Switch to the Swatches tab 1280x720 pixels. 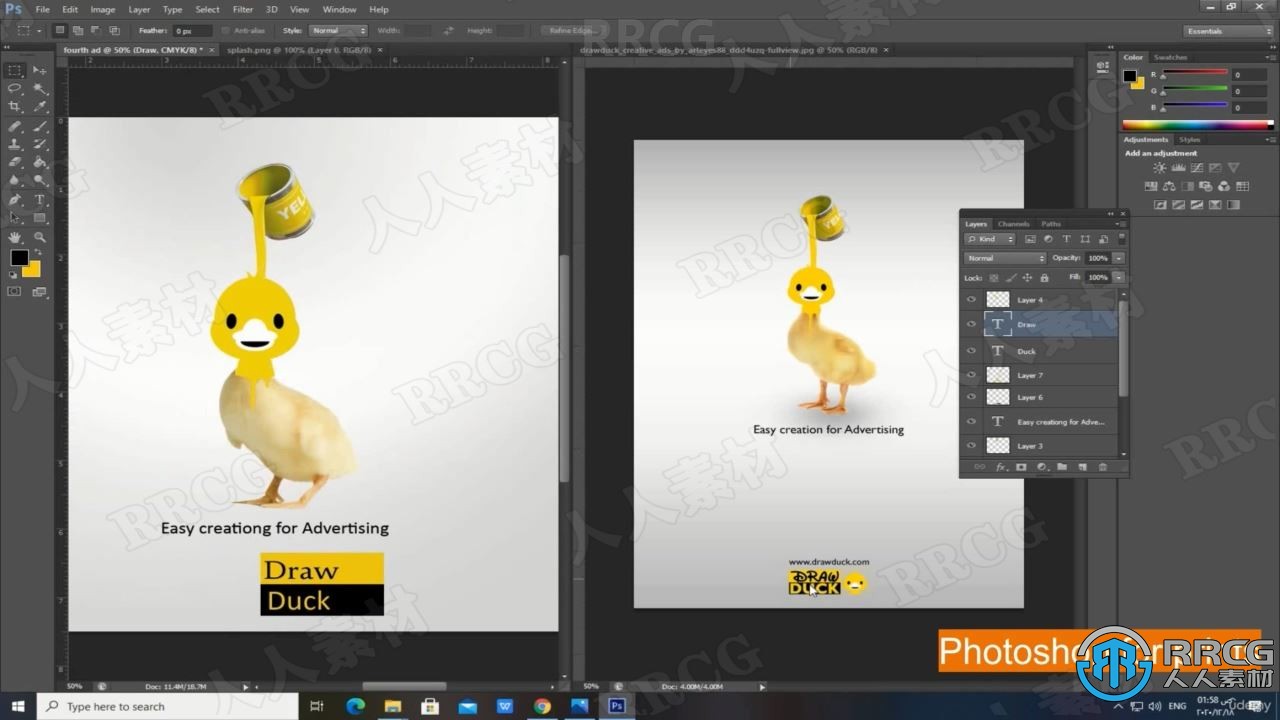1170,57
